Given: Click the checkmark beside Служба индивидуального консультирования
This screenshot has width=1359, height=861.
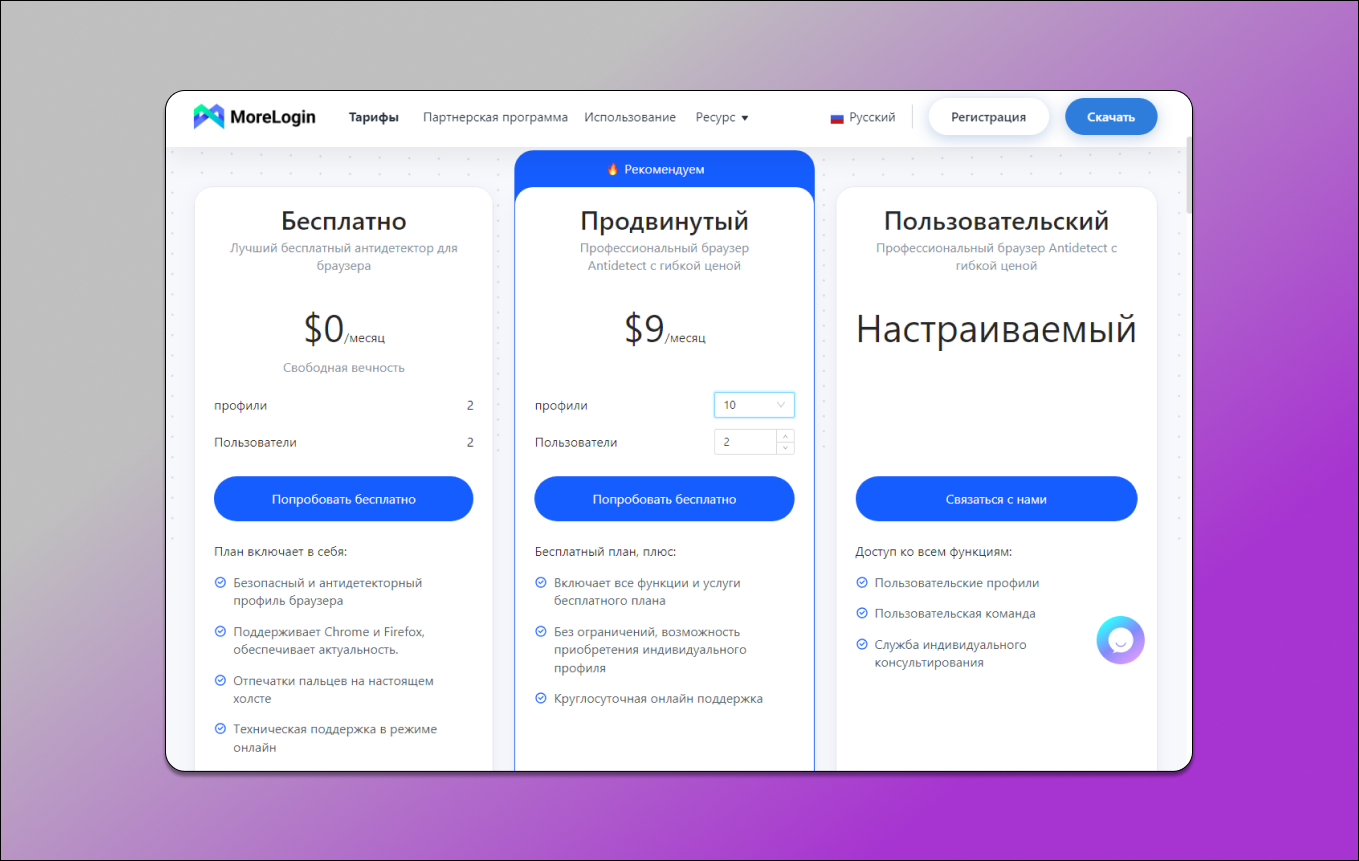Looking at the screenshot, I should [x=863, y=644].
